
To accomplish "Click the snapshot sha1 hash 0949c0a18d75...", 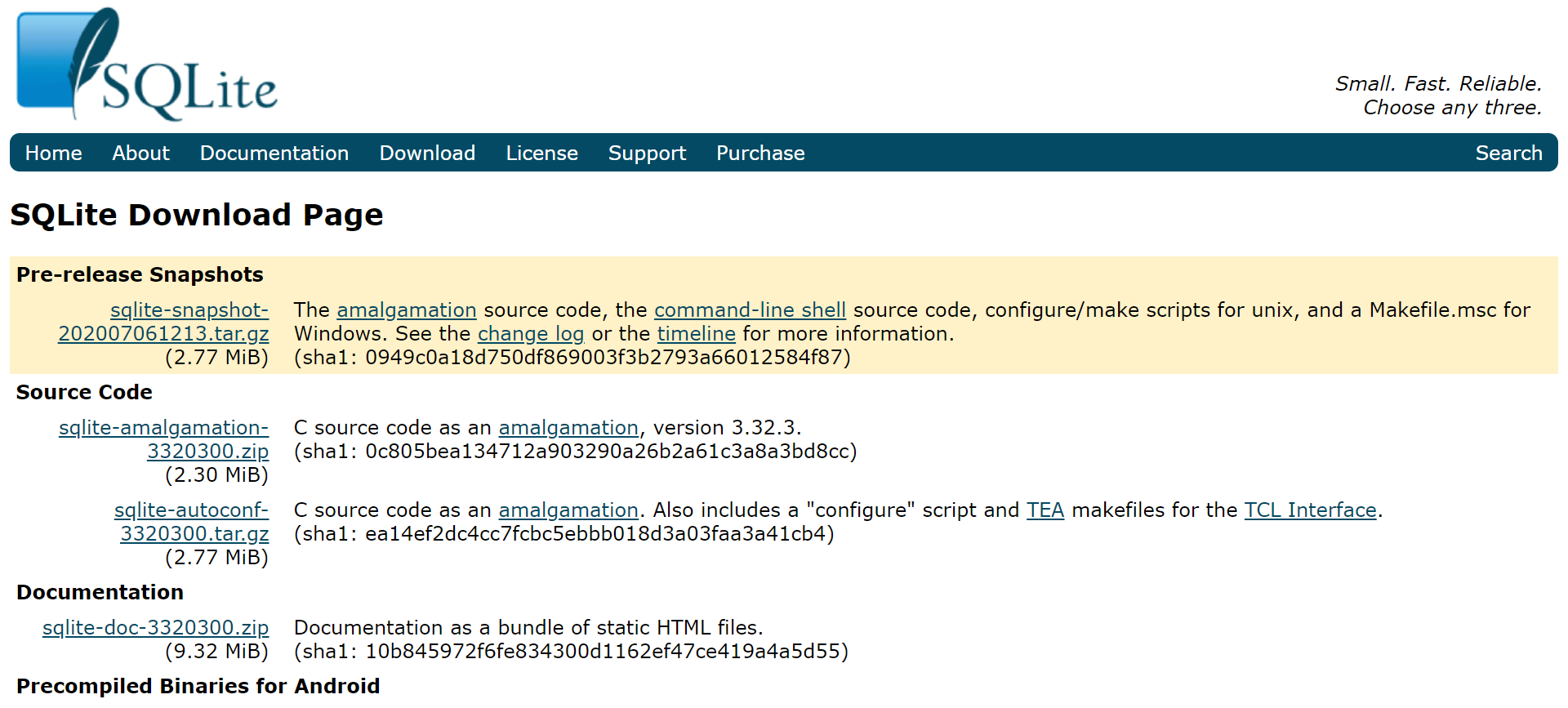I will click(604, 358).
